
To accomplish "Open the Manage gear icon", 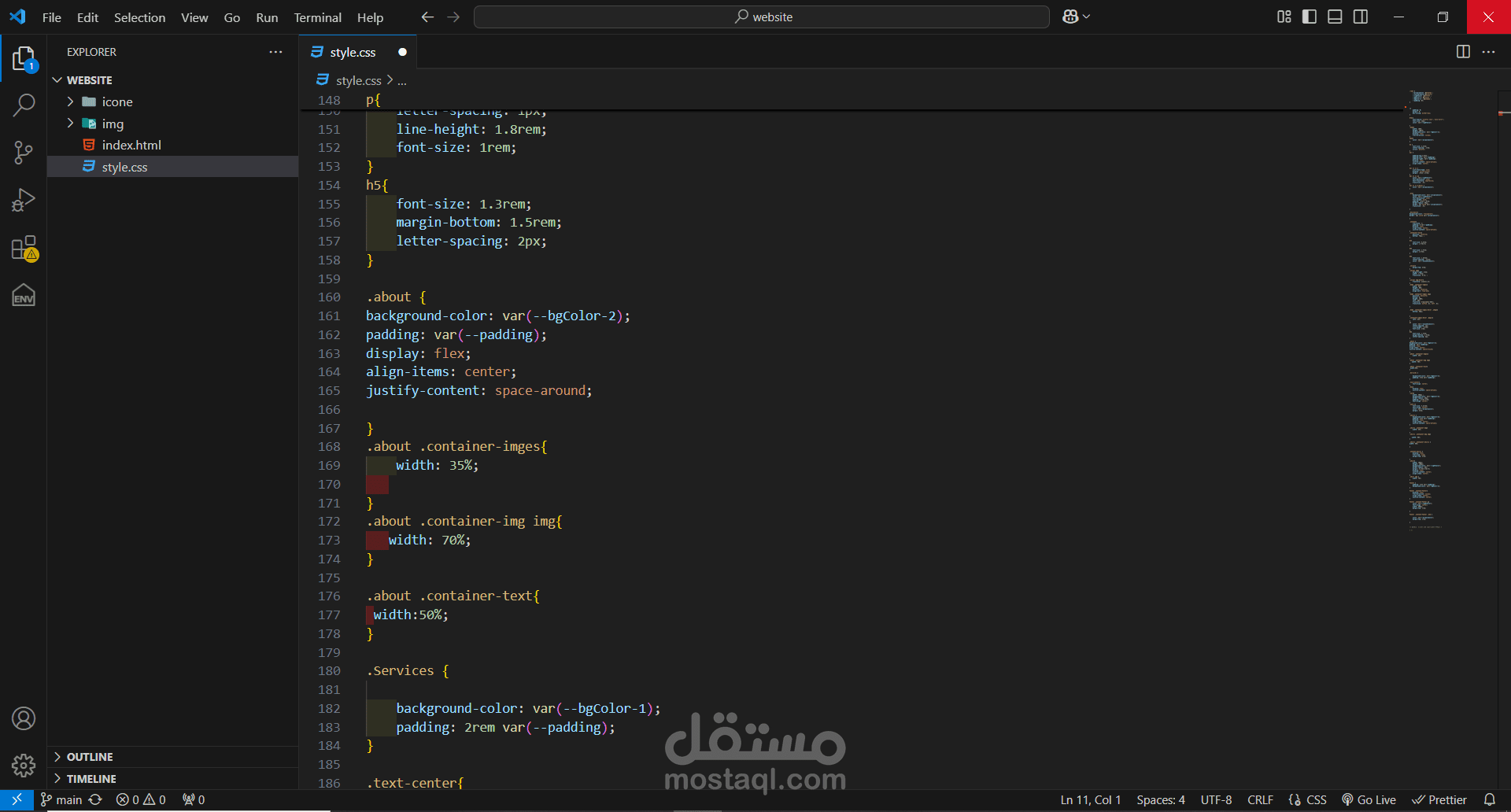I will pyautogui.click(x=24, y=765).
